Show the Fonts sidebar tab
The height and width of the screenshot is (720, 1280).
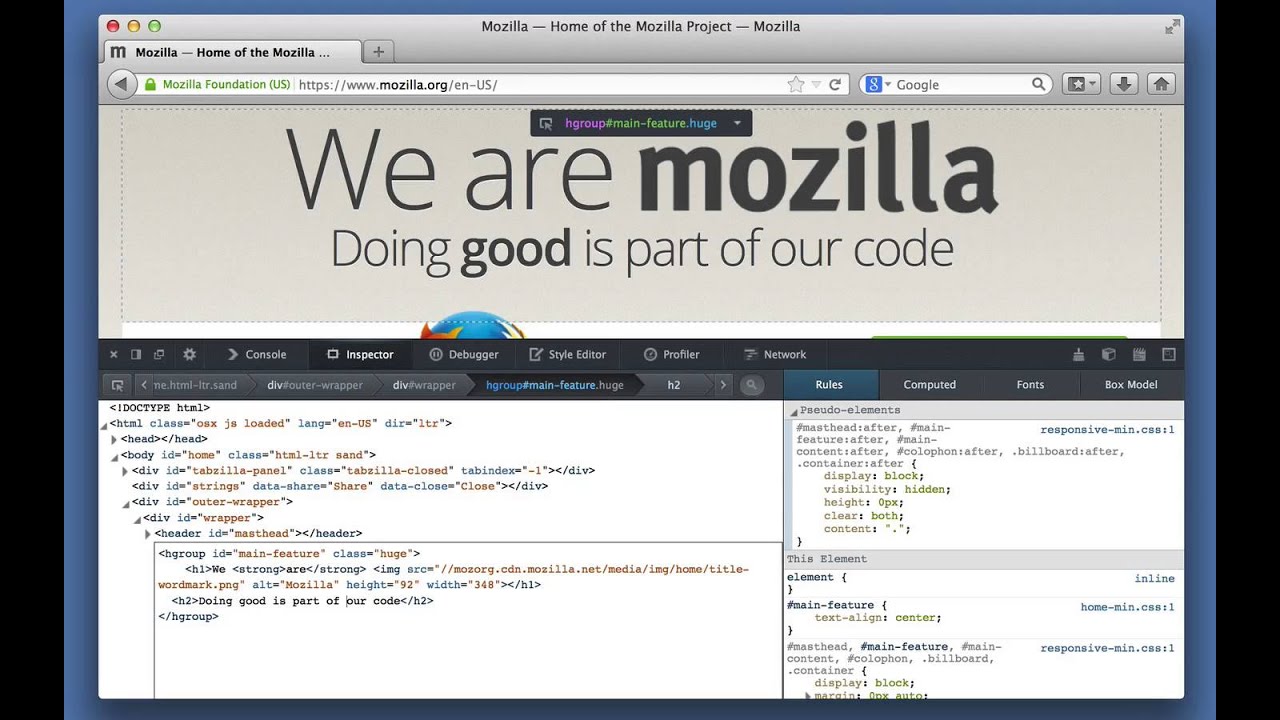click(1030, 385)
